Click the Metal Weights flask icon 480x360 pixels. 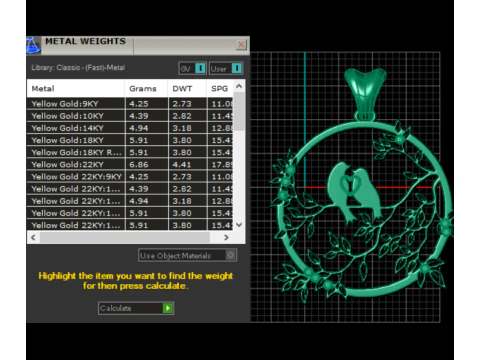click(x=33, y=45)
